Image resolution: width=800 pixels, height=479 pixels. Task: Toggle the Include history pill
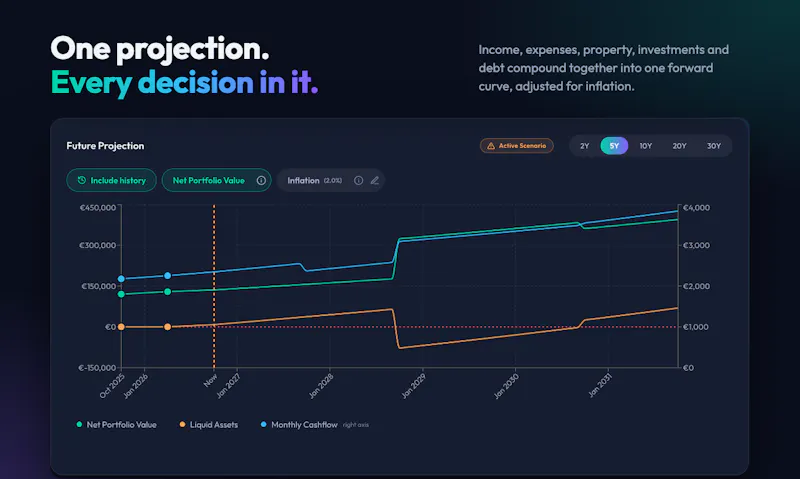click(111, 180)
